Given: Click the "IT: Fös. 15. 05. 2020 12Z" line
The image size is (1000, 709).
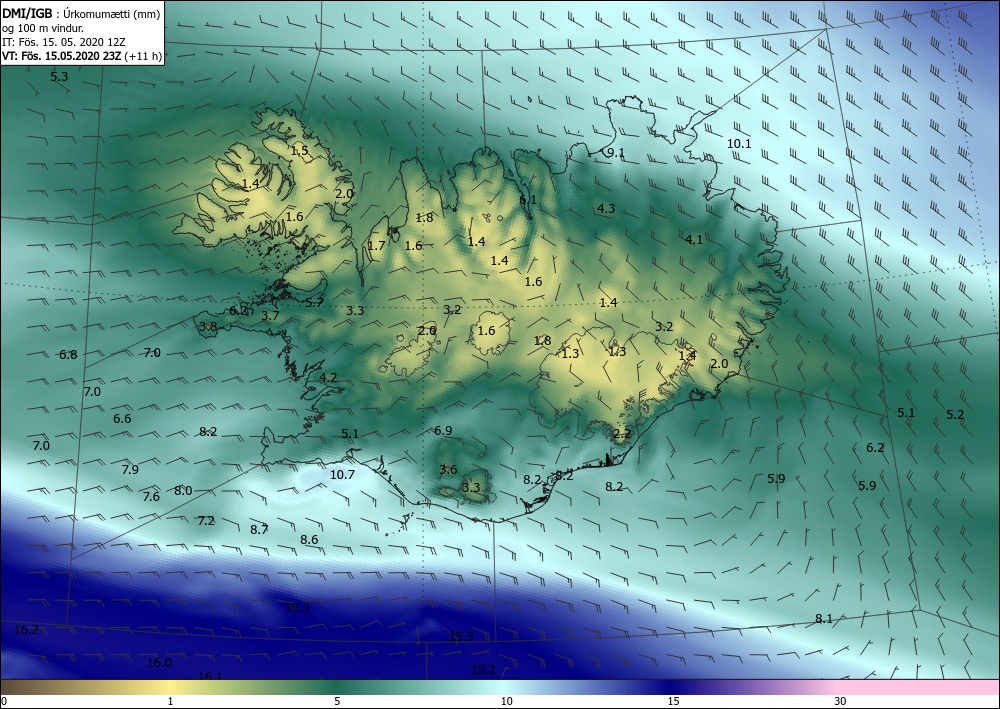Looking at the screenshot, I should tap(64, 42).
